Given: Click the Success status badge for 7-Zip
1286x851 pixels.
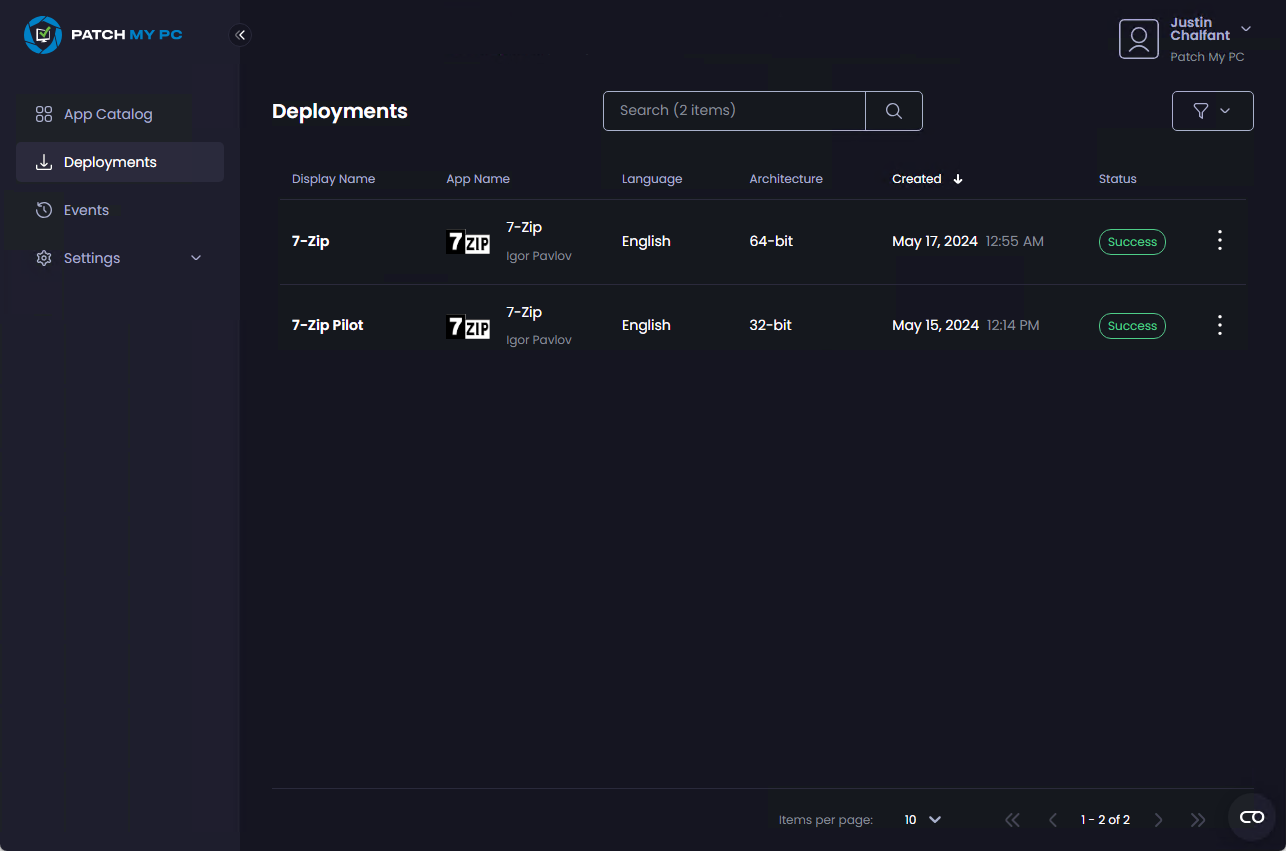Looking at the screenshot, I should [x=1132, y=241].
